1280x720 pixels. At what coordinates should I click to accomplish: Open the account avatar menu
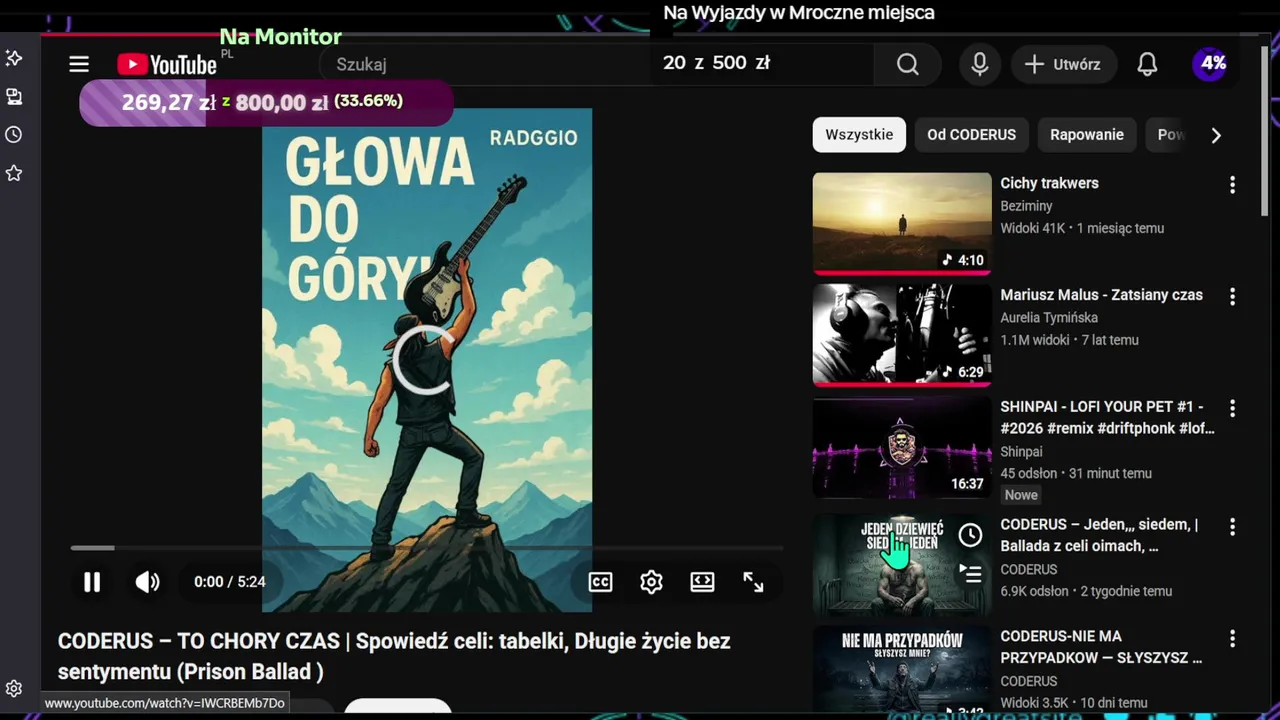click(1211, 64)
